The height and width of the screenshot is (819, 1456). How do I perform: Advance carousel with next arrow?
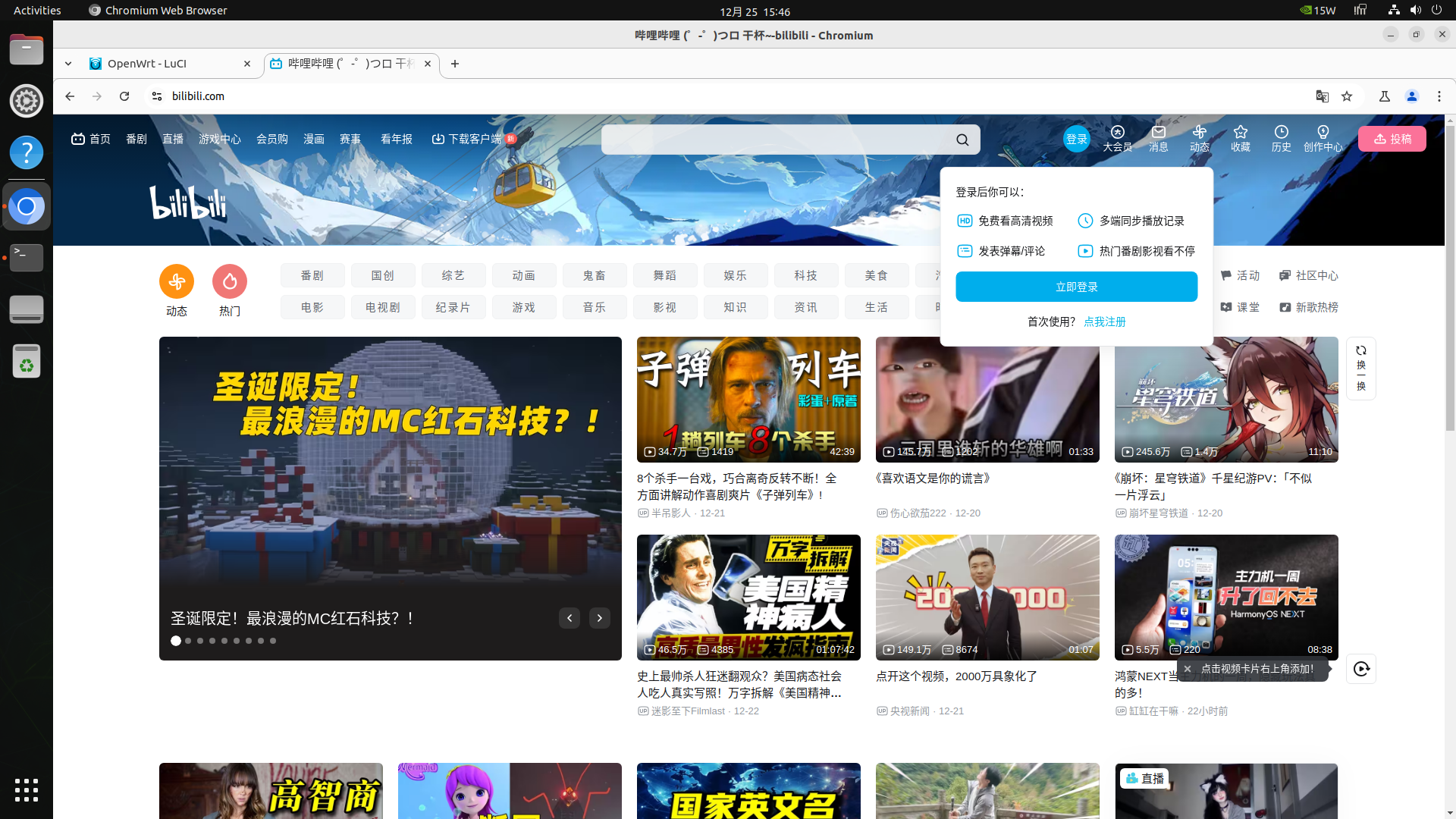tap(599, 618)
